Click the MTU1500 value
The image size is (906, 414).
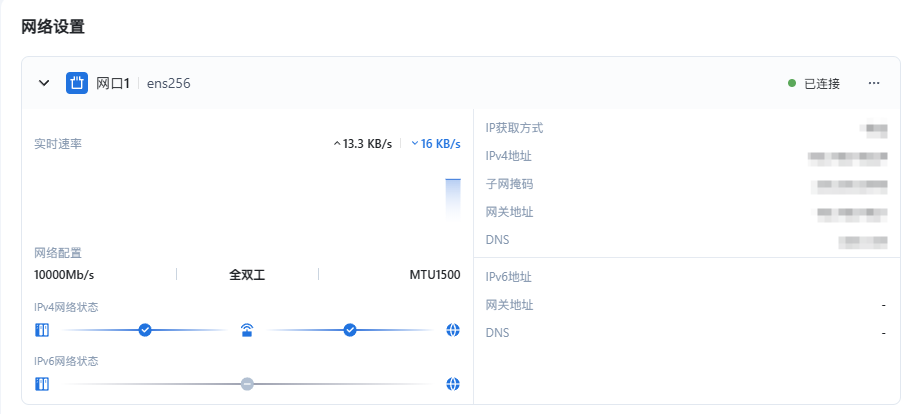click(434, 274)
